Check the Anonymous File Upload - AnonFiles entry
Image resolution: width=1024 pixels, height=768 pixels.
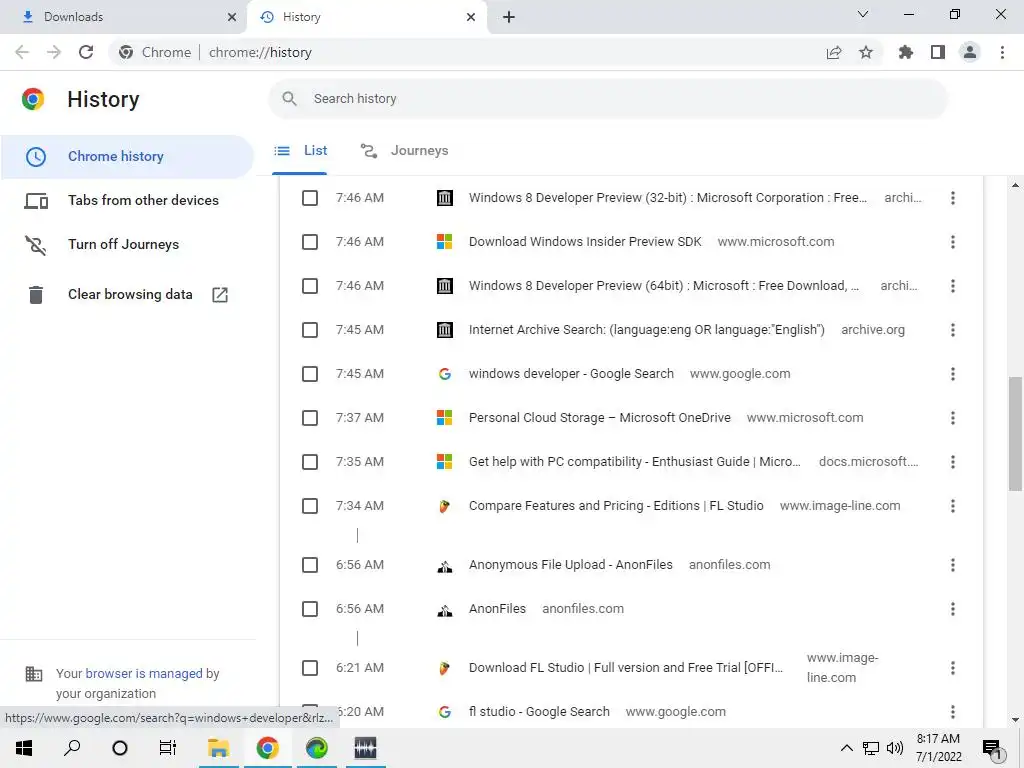coord(310,565)
